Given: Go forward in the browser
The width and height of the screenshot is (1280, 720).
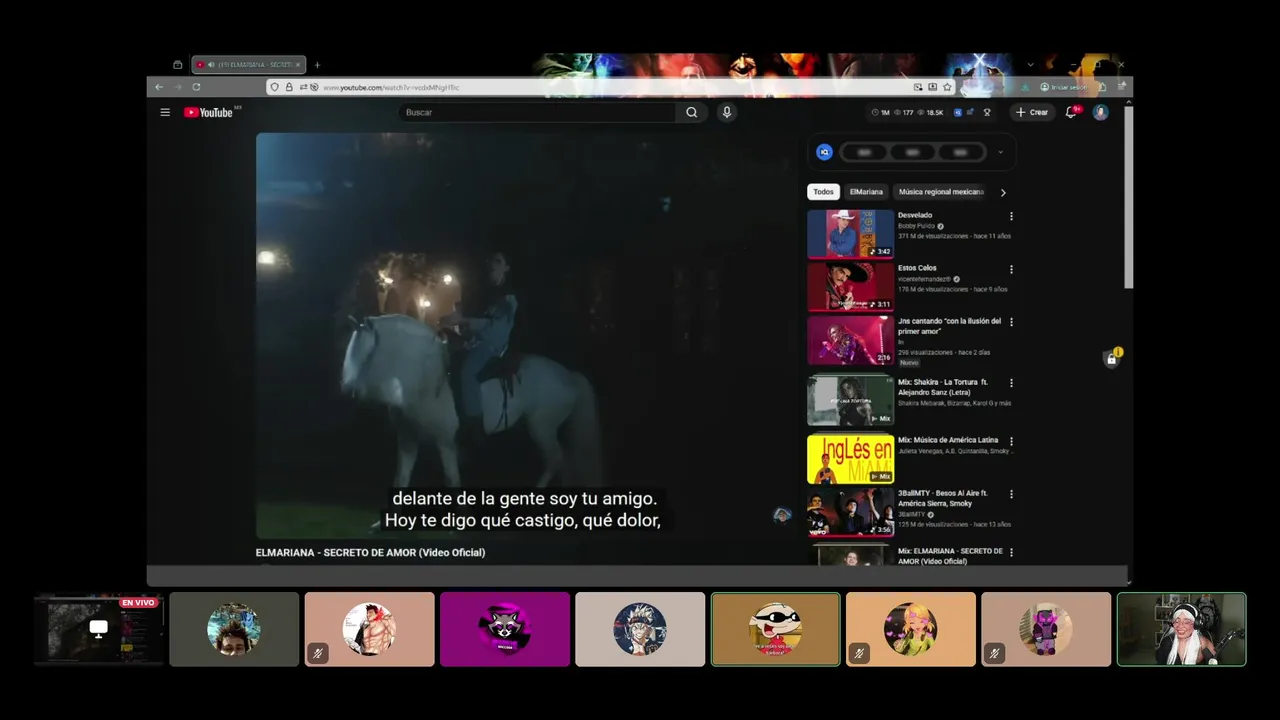Looking at the screenshot, I should (x=177, y=87).
